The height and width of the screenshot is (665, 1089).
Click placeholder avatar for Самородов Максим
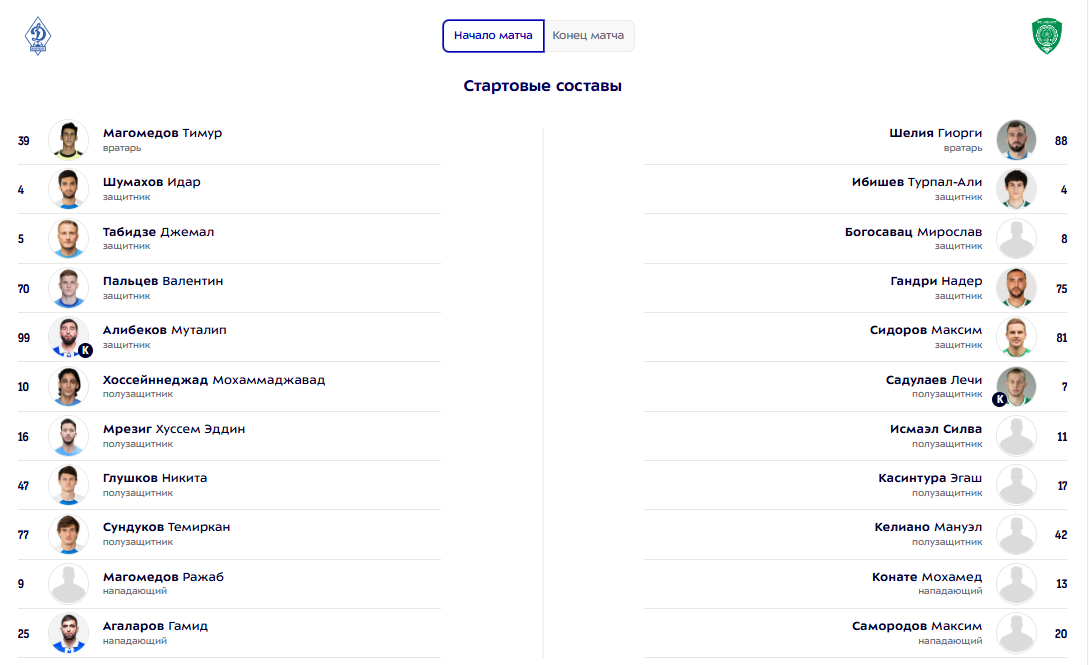(x=1016, y=633)
